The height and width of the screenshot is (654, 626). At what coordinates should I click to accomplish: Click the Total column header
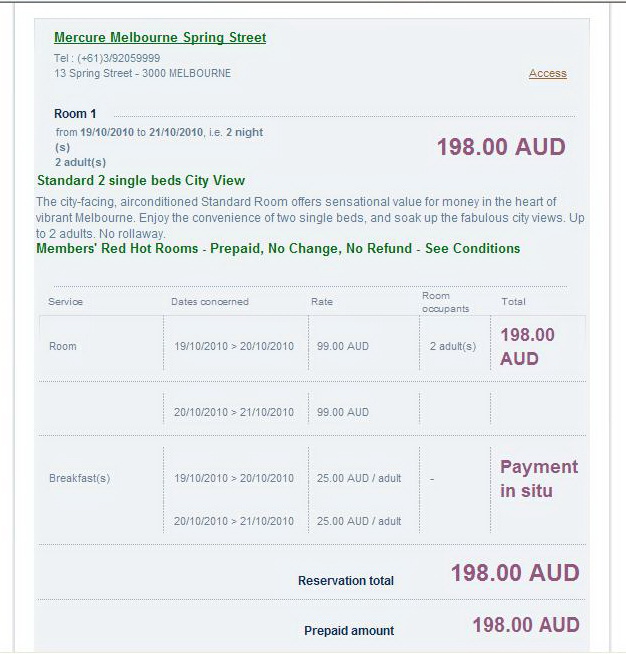(x=513, y=301)
